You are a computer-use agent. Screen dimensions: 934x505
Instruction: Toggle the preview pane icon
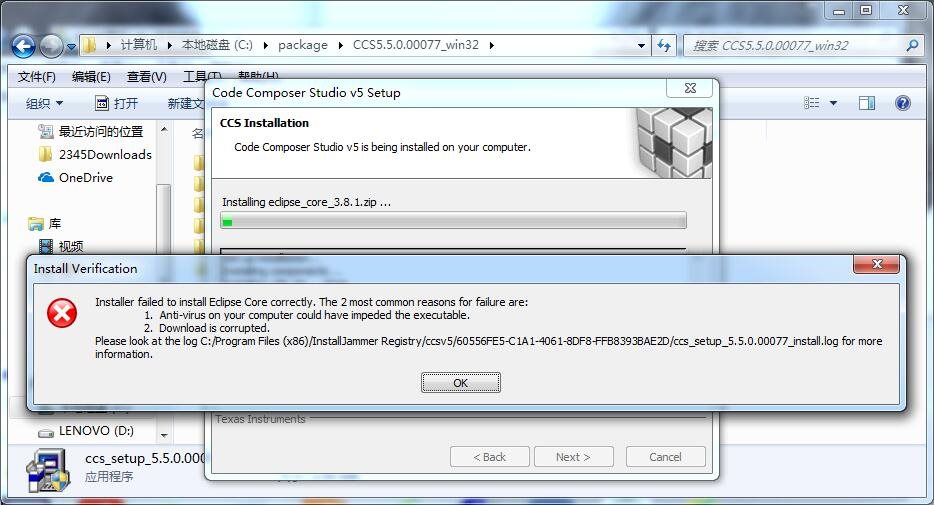click(x=867, y=103)
